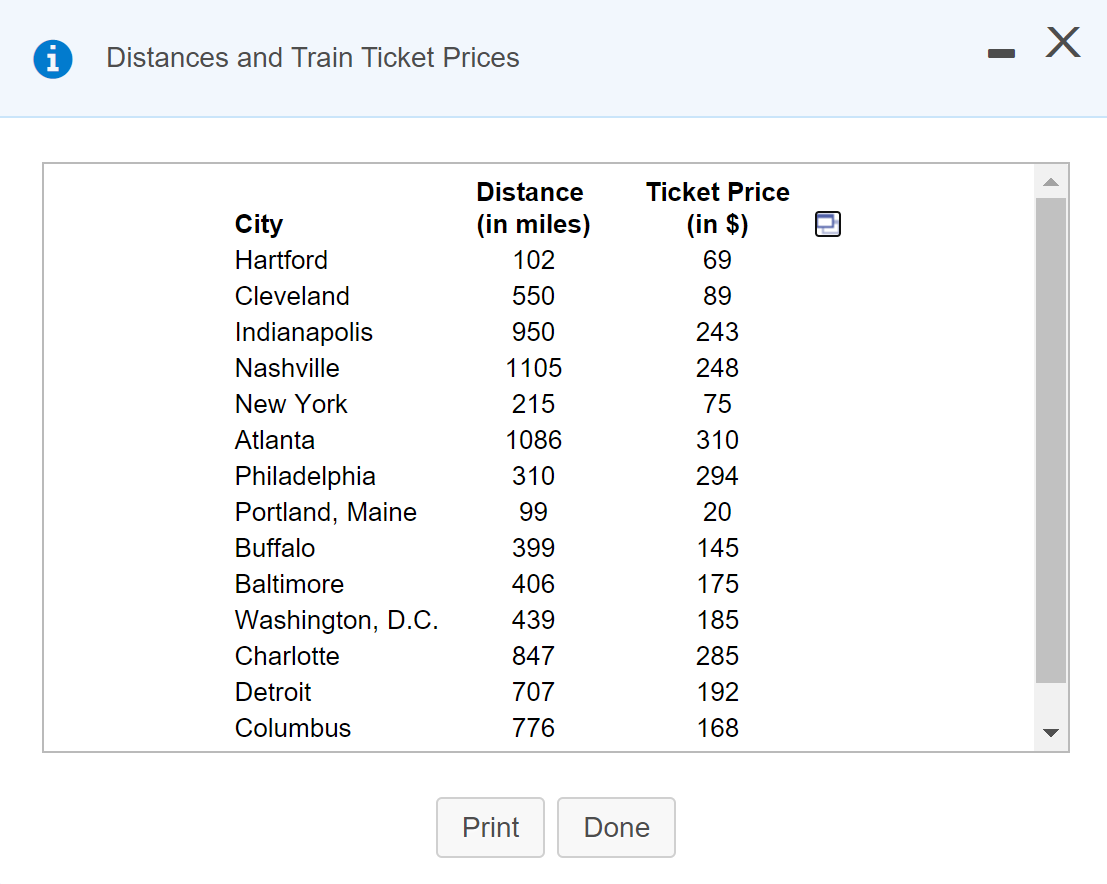Click the City column header

coord(258,224)
